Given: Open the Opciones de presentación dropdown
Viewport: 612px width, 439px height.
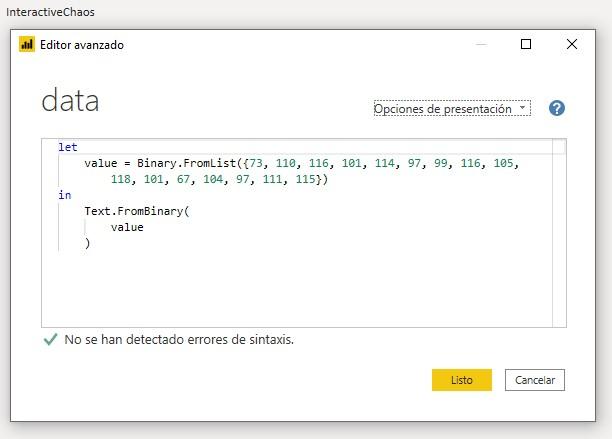Looking at the screenshot, I should tap(452, 108).
